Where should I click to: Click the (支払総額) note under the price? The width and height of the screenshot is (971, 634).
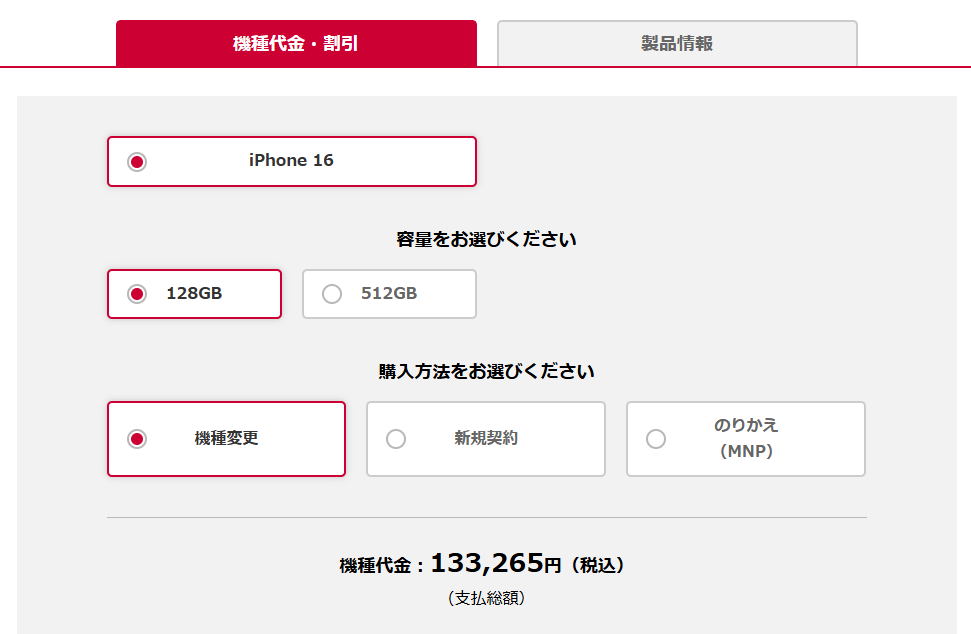coord(486,598)
